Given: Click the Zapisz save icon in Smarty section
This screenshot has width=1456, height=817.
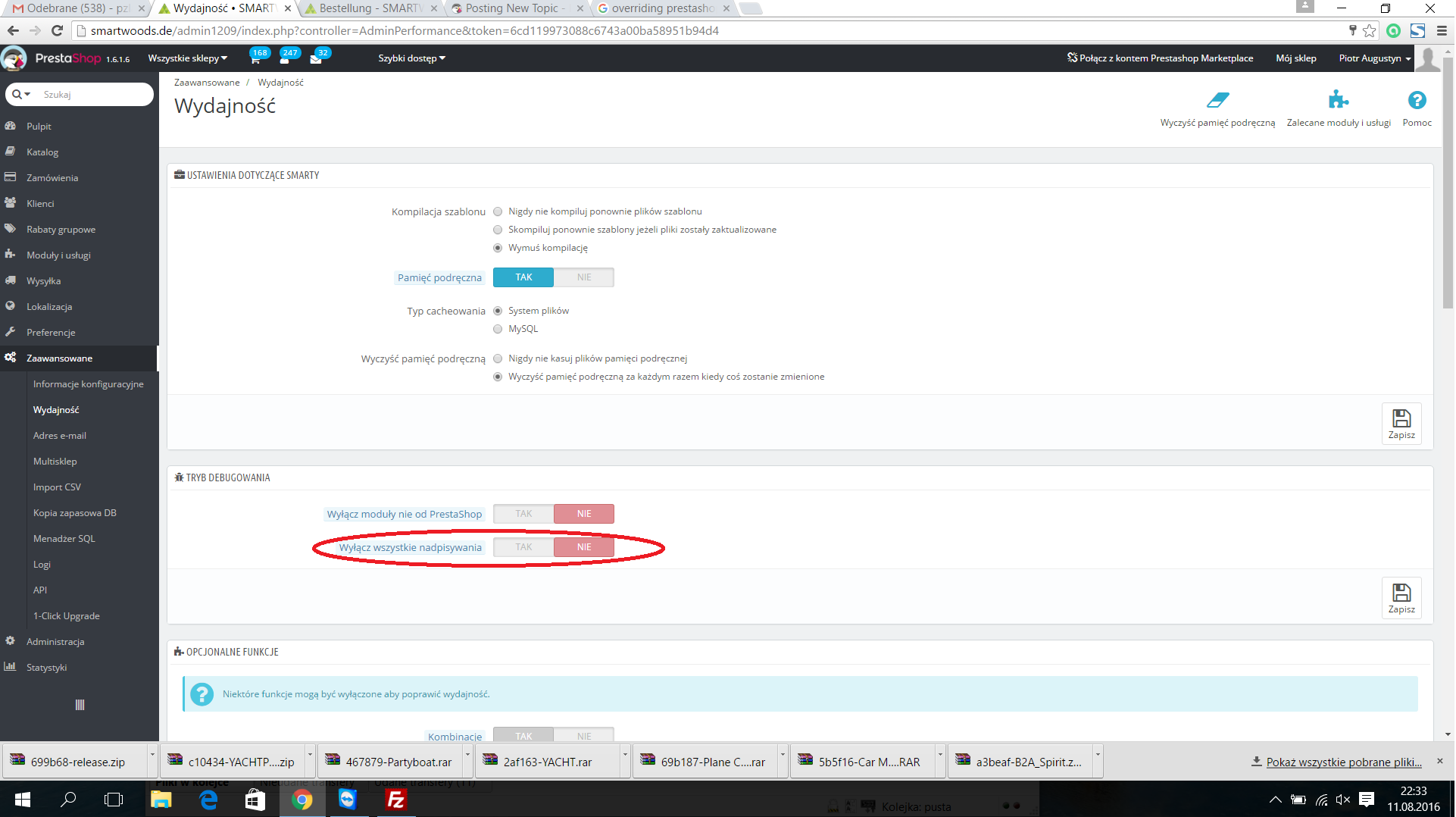Looking at the screenshot, I should 1401,423.
